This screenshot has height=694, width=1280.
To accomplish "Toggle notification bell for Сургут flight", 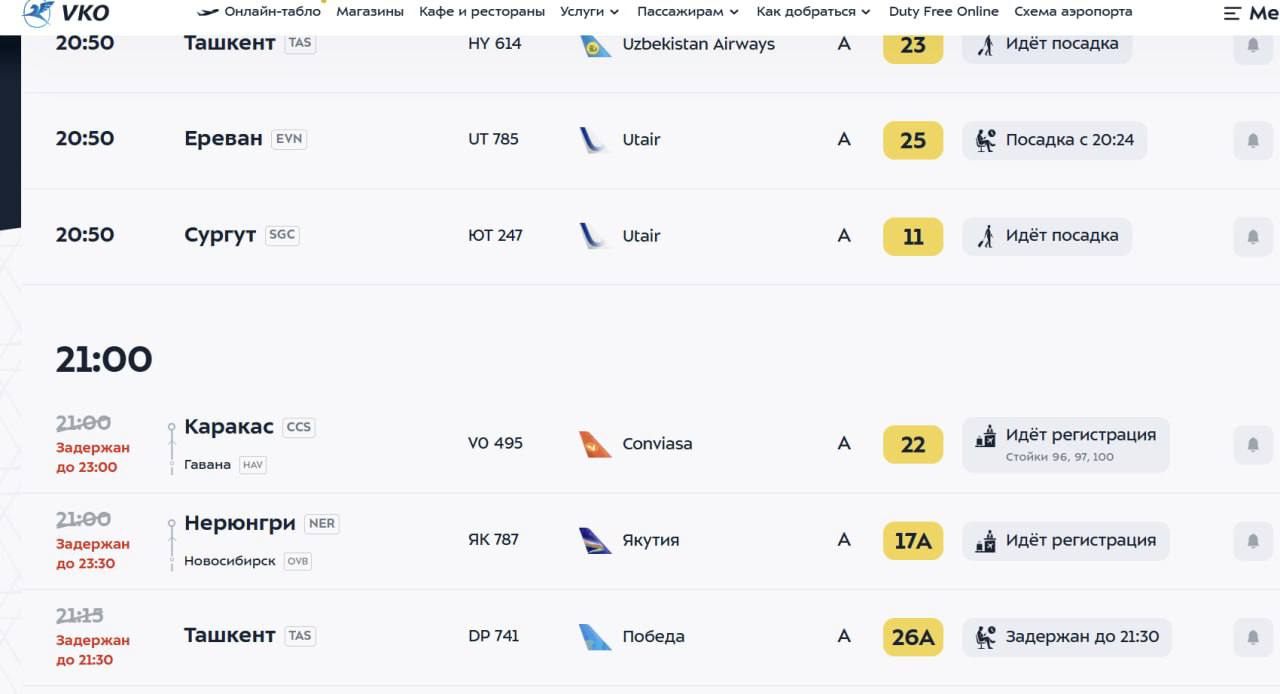I will 1253,237.
